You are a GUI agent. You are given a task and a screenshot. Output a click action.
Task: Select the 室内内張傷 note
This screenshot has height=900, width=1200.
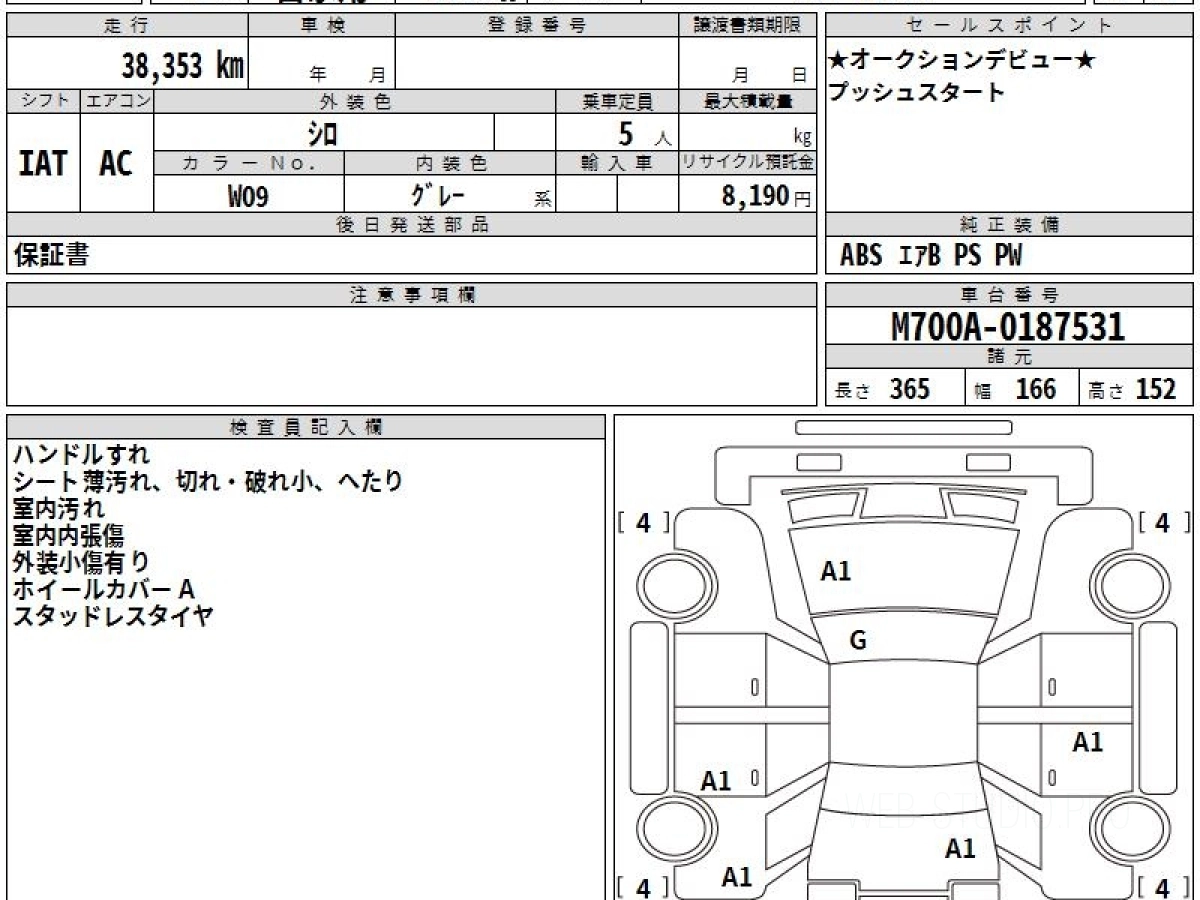coord(68,535)
